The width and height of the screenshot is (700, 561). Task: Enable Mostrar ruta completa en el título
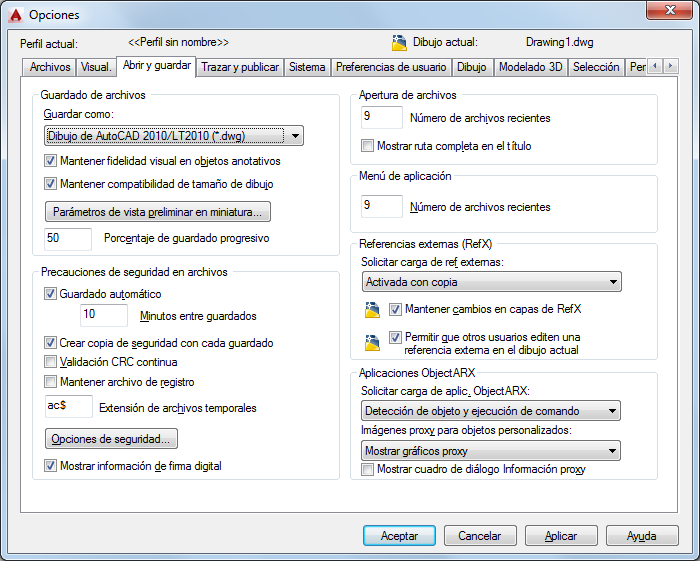click(x=367, y=145)
